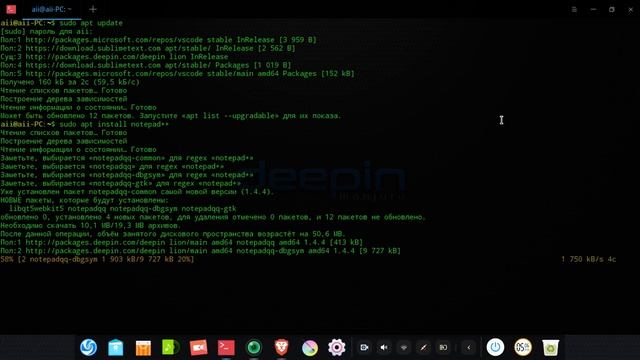Click the 'libqt5webkit5 notepadqq notepadqq-dbgsym notepadqq-gtk' line
640x360 pixels.
(122, 209)
